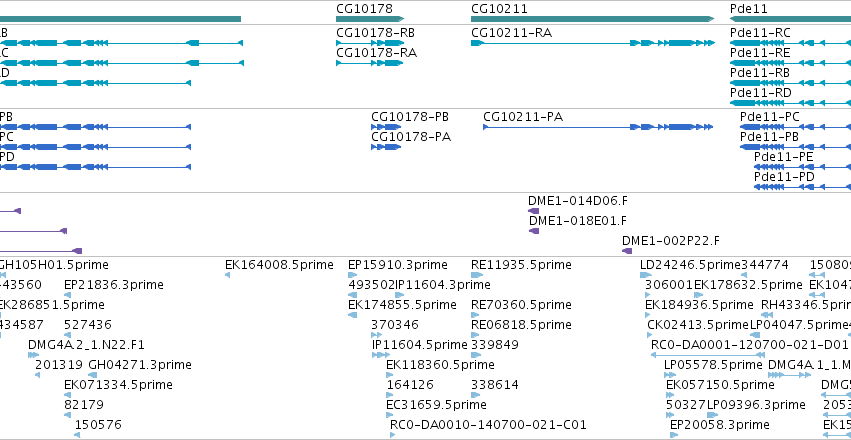The height and width of the screenshot is (440, 851).
Task: Select CG10178-RB transcript glyph
Action: tap(370, 43)
